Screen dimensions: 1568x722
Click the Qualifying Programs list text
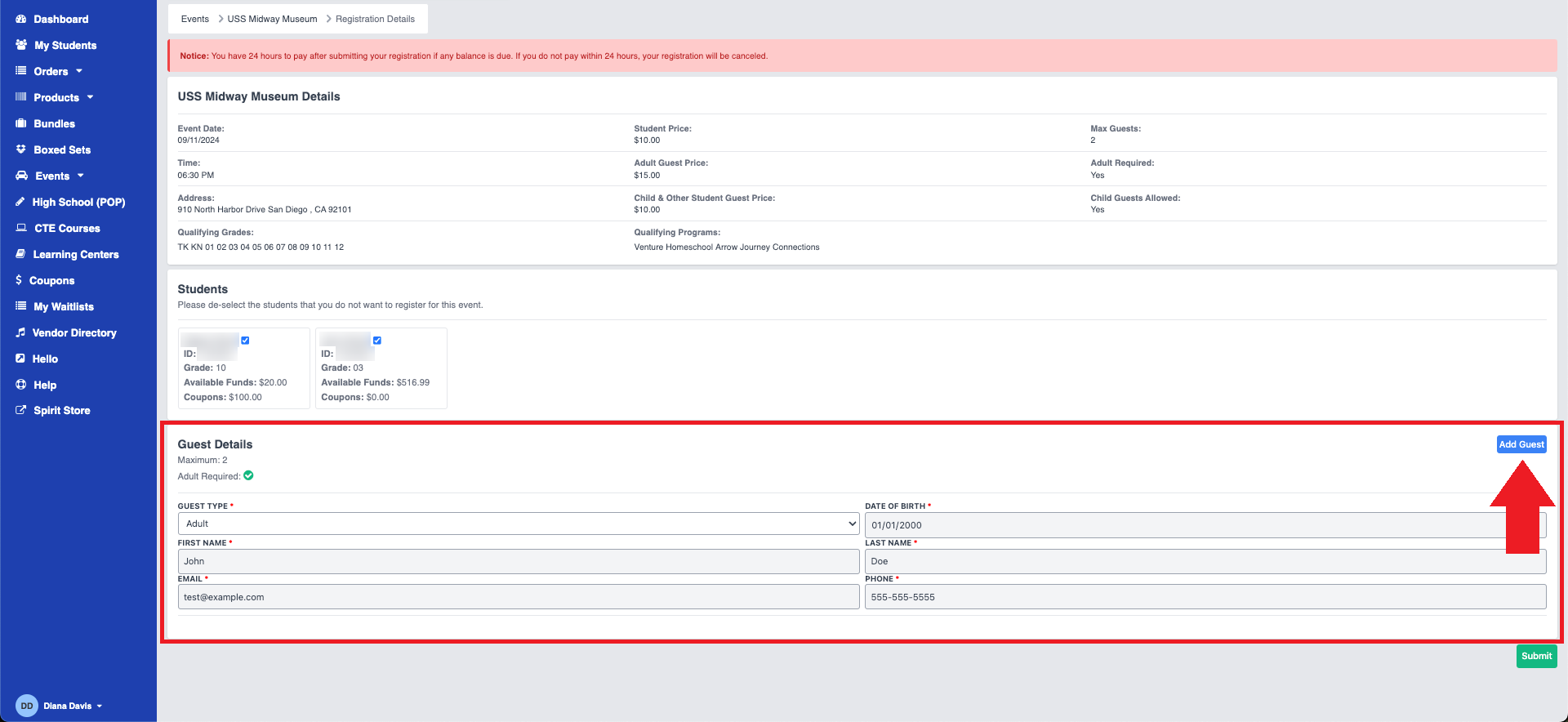(727, 247)
